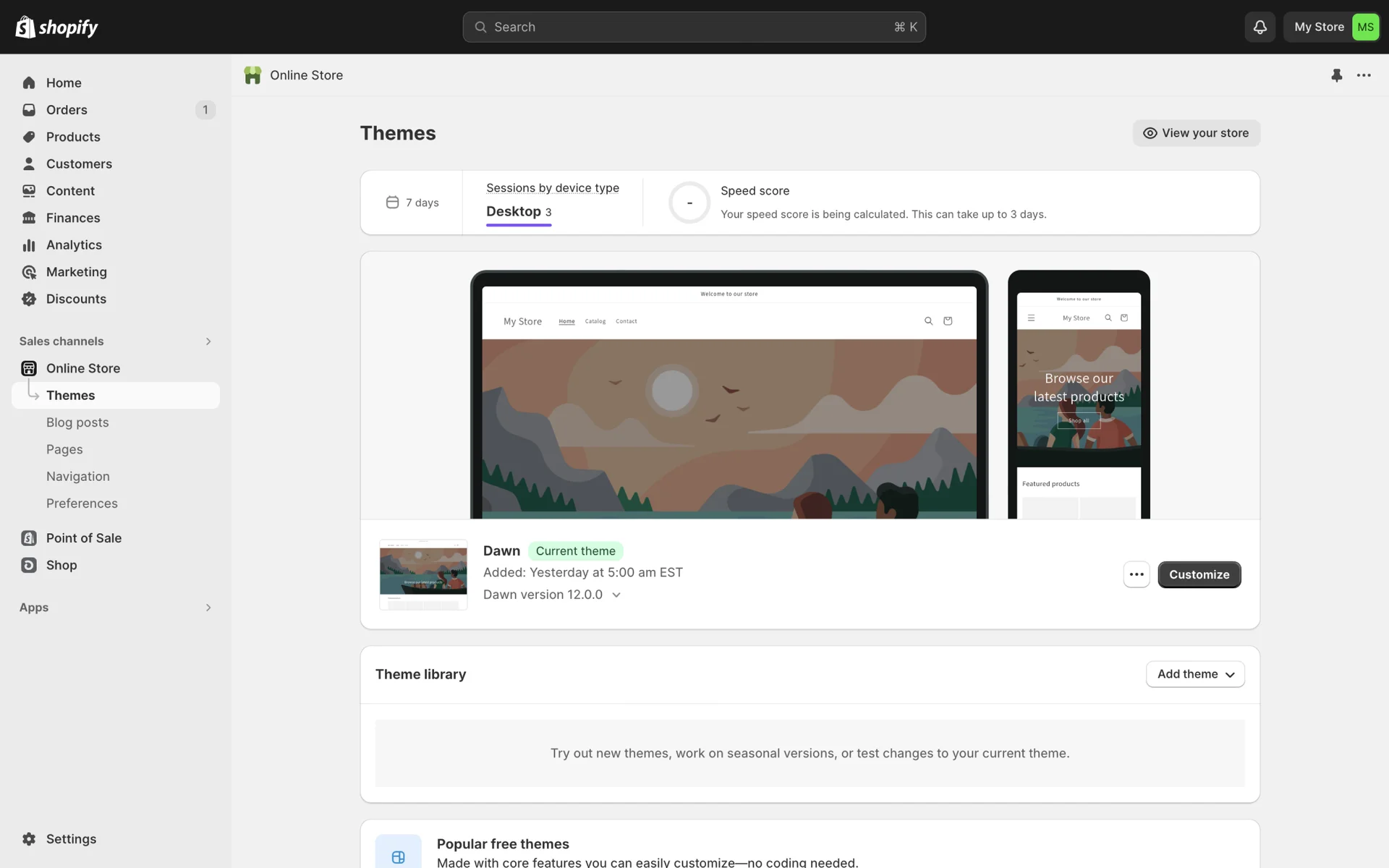Click the Search input field
The width and height of the screenshot is (1389, 868).
coord(693,27)
